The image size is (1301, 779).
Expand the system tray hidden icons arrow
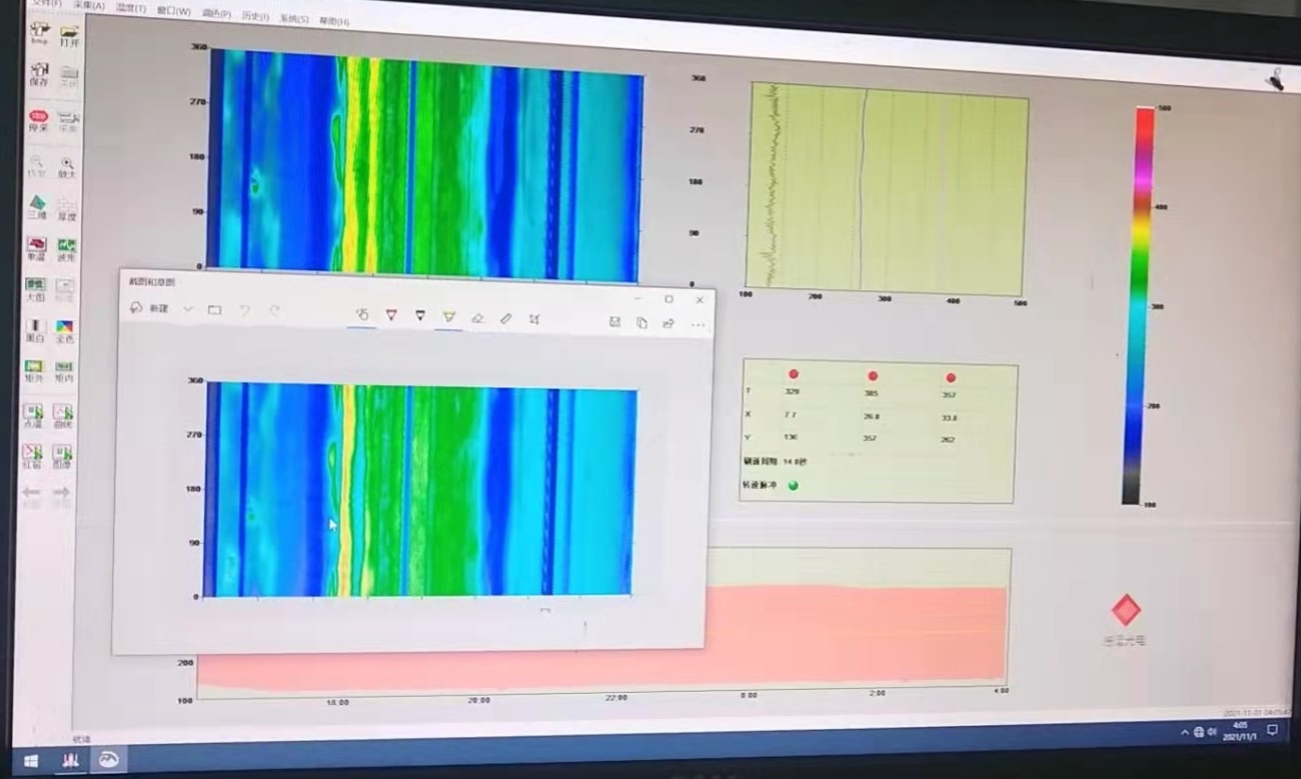click(x=1185, y=733)
